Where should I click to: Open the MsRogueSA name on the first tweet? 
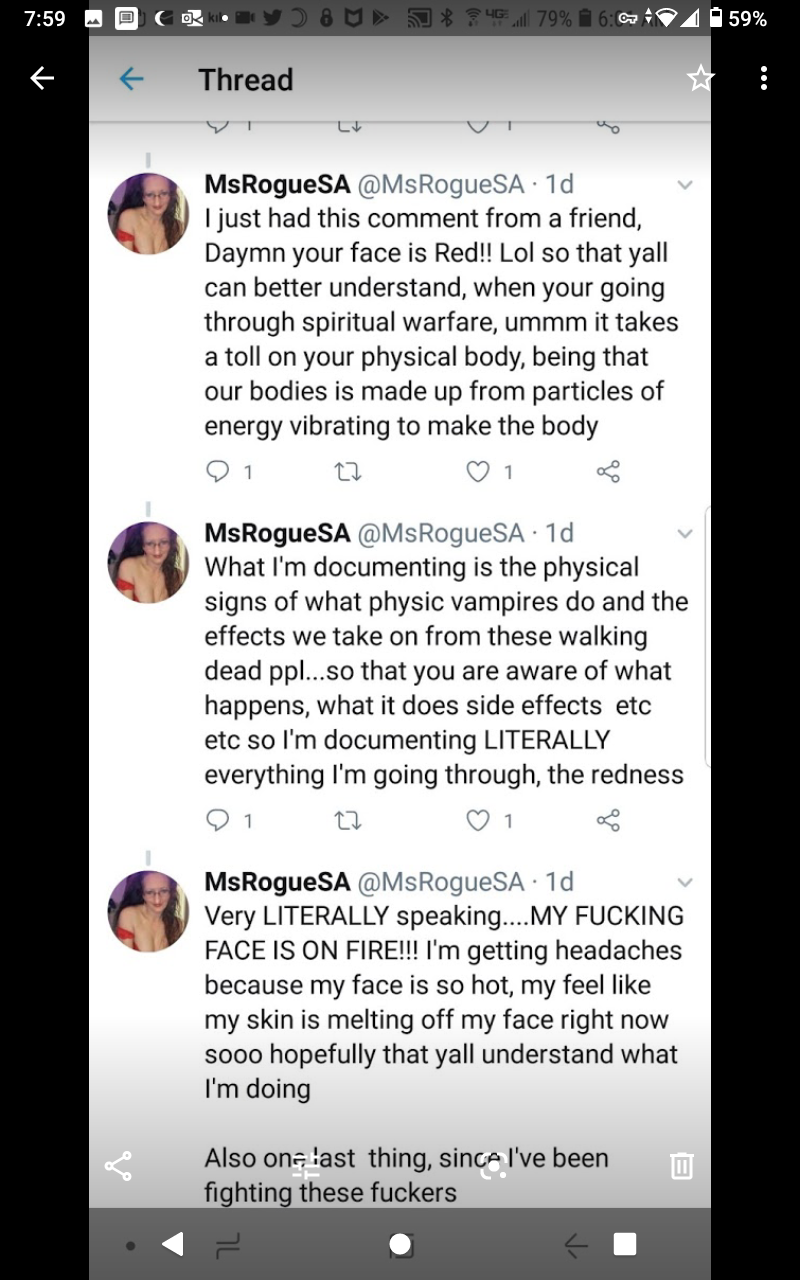click(x=277, y=184)
